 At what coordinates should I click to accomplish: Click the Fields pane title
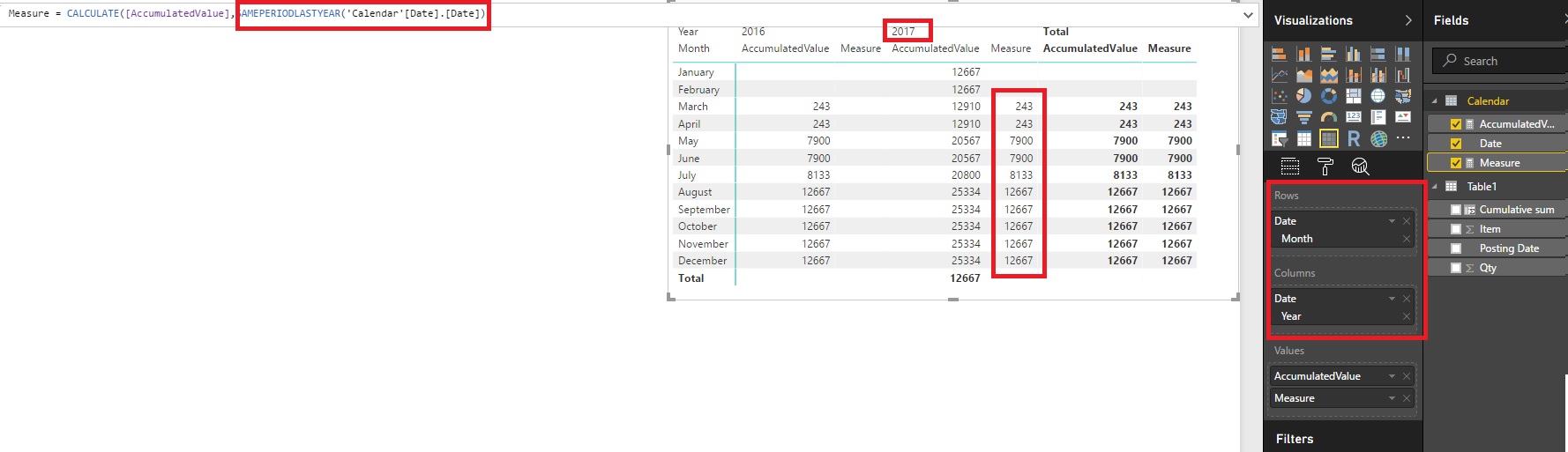1451,20
